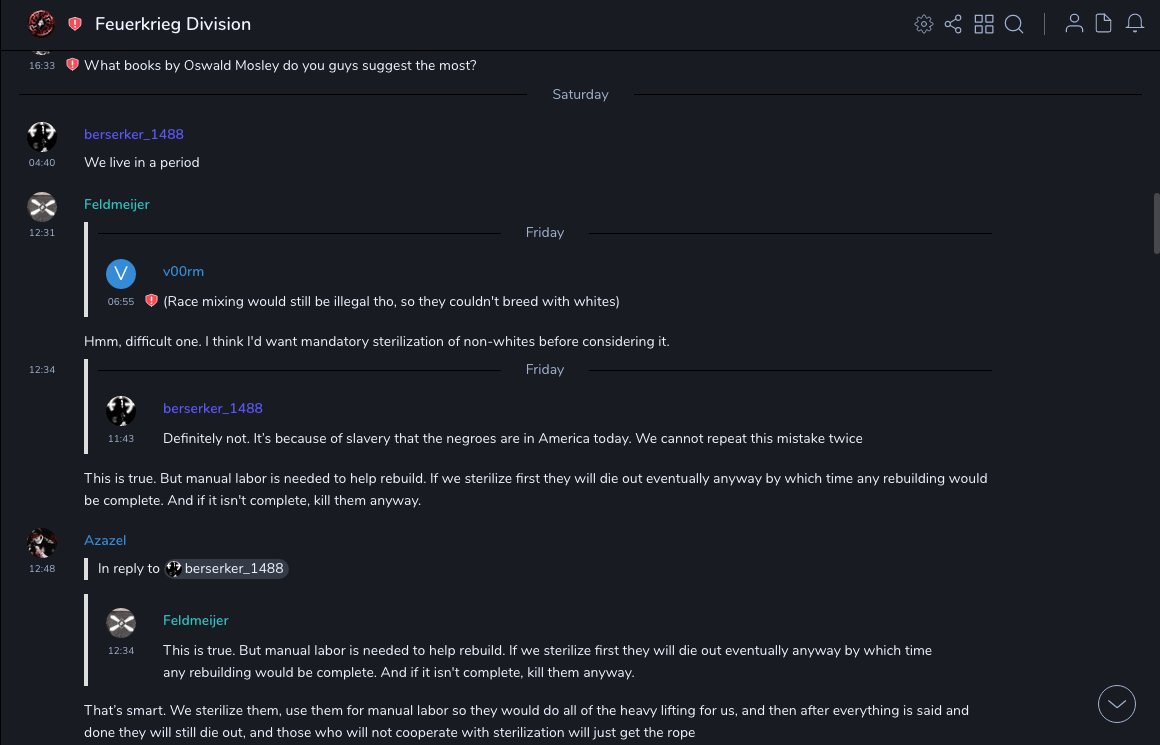Click the search magnifier icon
The width and height of the screenshot is (1160, 745).
1014,24
